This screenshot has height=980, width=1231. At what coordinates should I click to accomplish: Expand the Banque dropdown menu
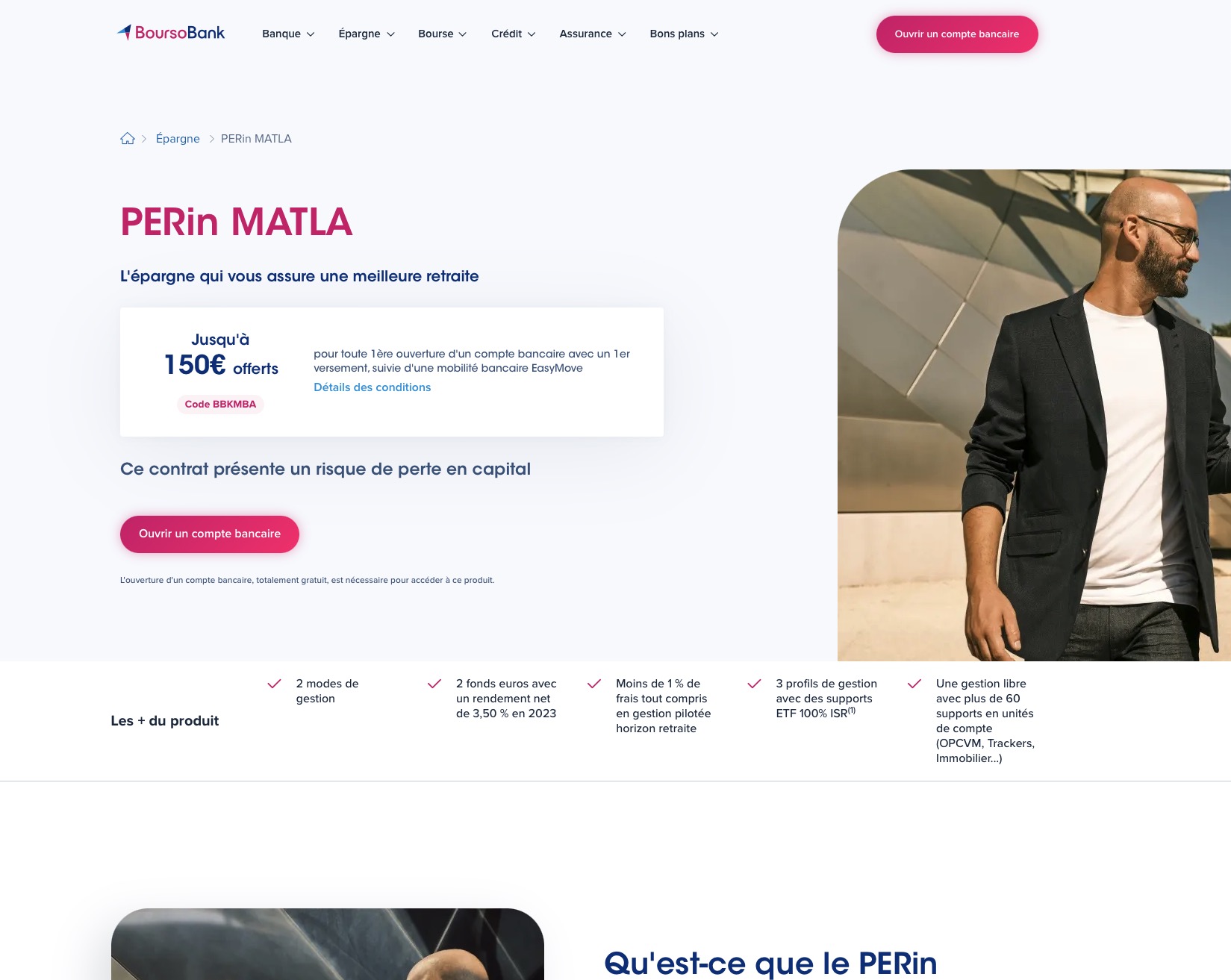click(x=288, y=34)
